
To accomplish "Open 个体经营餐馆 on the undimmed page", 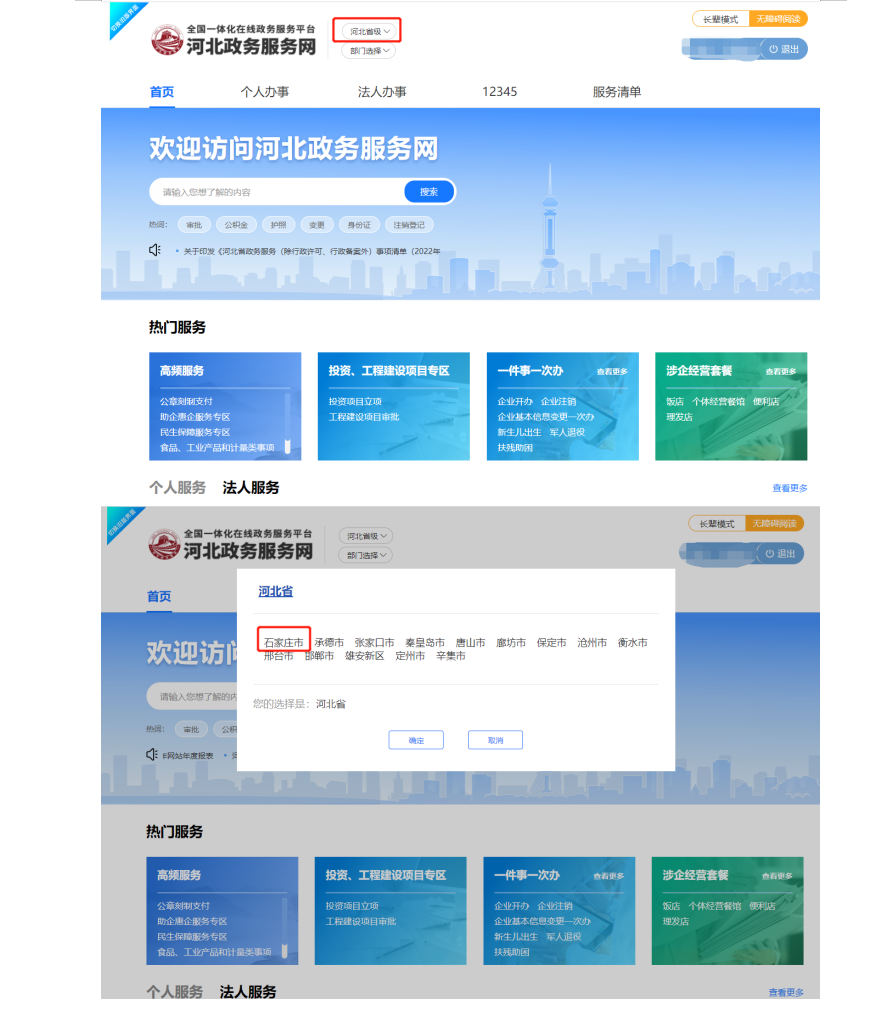I will coord(718,402).
